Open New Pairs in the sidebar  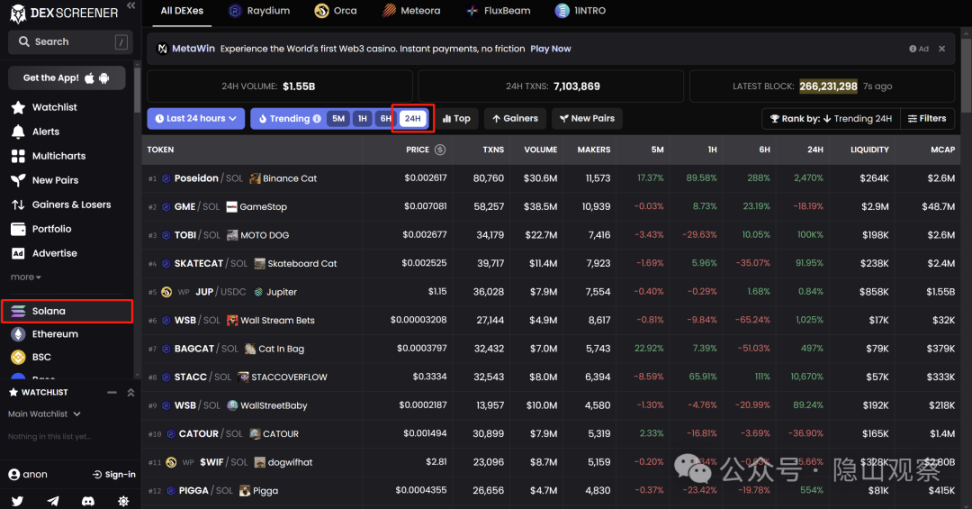pyautogui.click(x=45, y=180)
